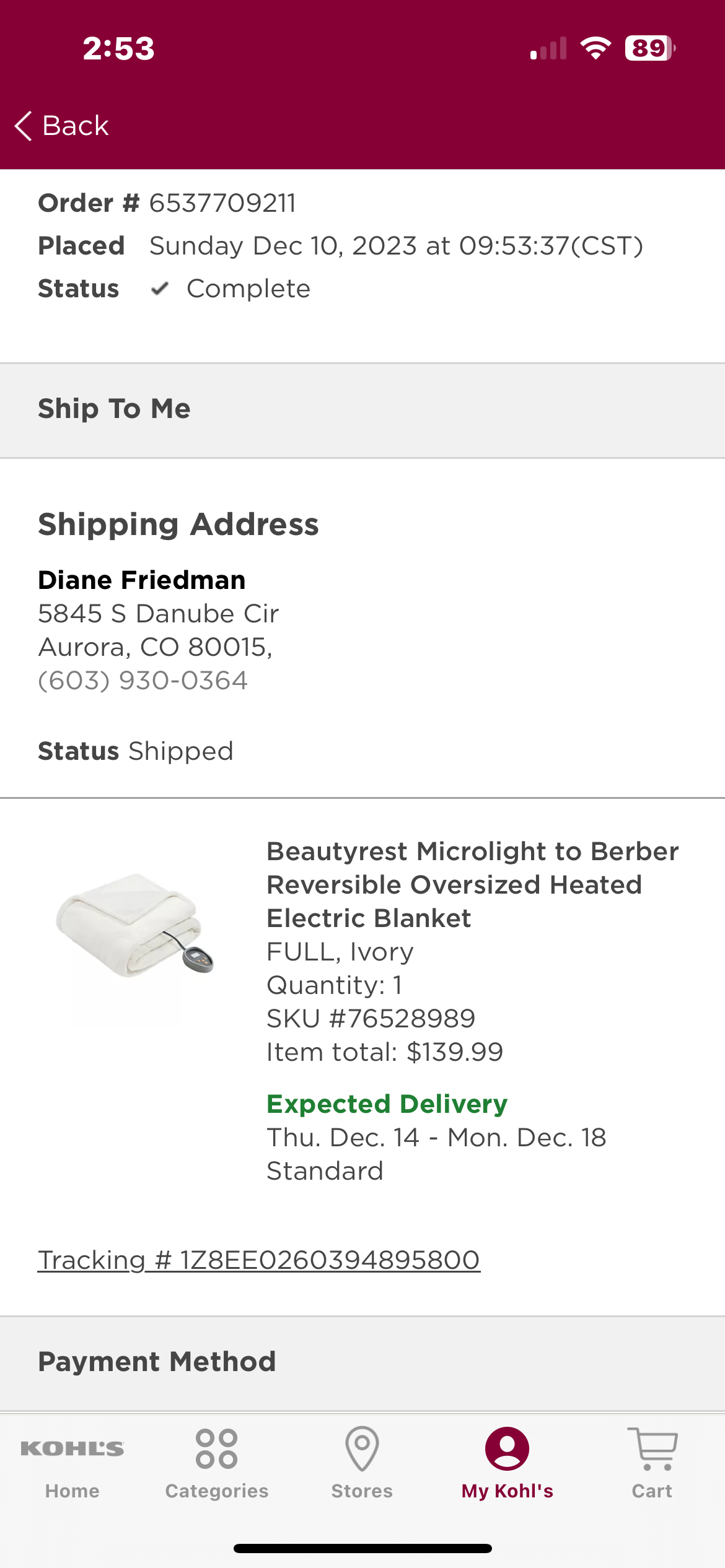Screen dimensions: 725x1568
Task: Select the Home tab label
Action: (72, 1491)
